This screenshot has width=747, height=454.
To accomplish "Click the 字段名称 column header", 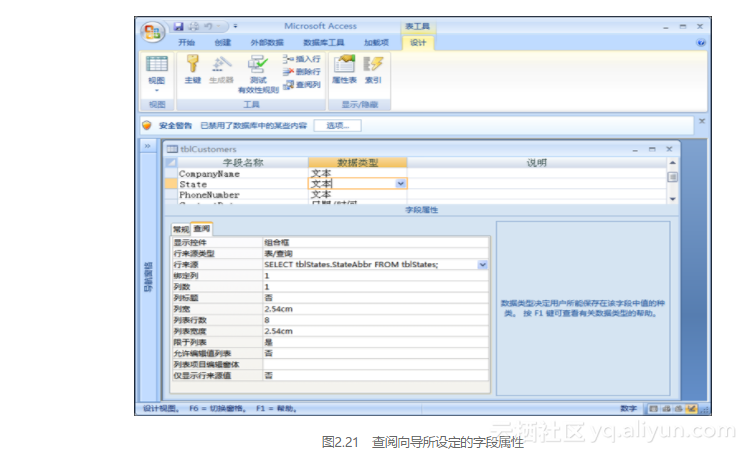I will pyautogui.click(x=243, y=162).
